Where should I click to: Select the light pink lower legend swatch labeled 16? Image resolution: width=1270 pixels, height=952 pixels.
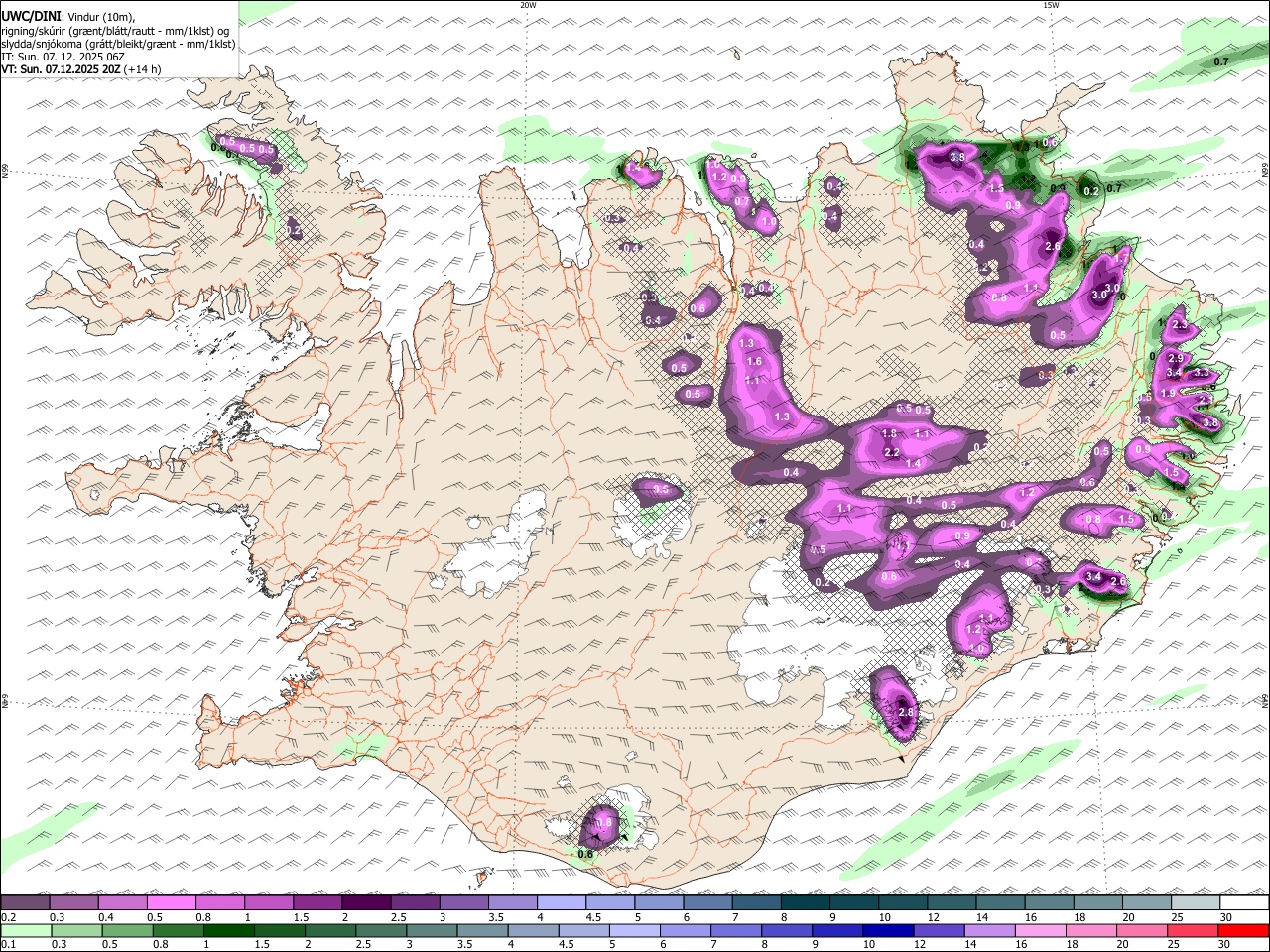coord(1039,930)
